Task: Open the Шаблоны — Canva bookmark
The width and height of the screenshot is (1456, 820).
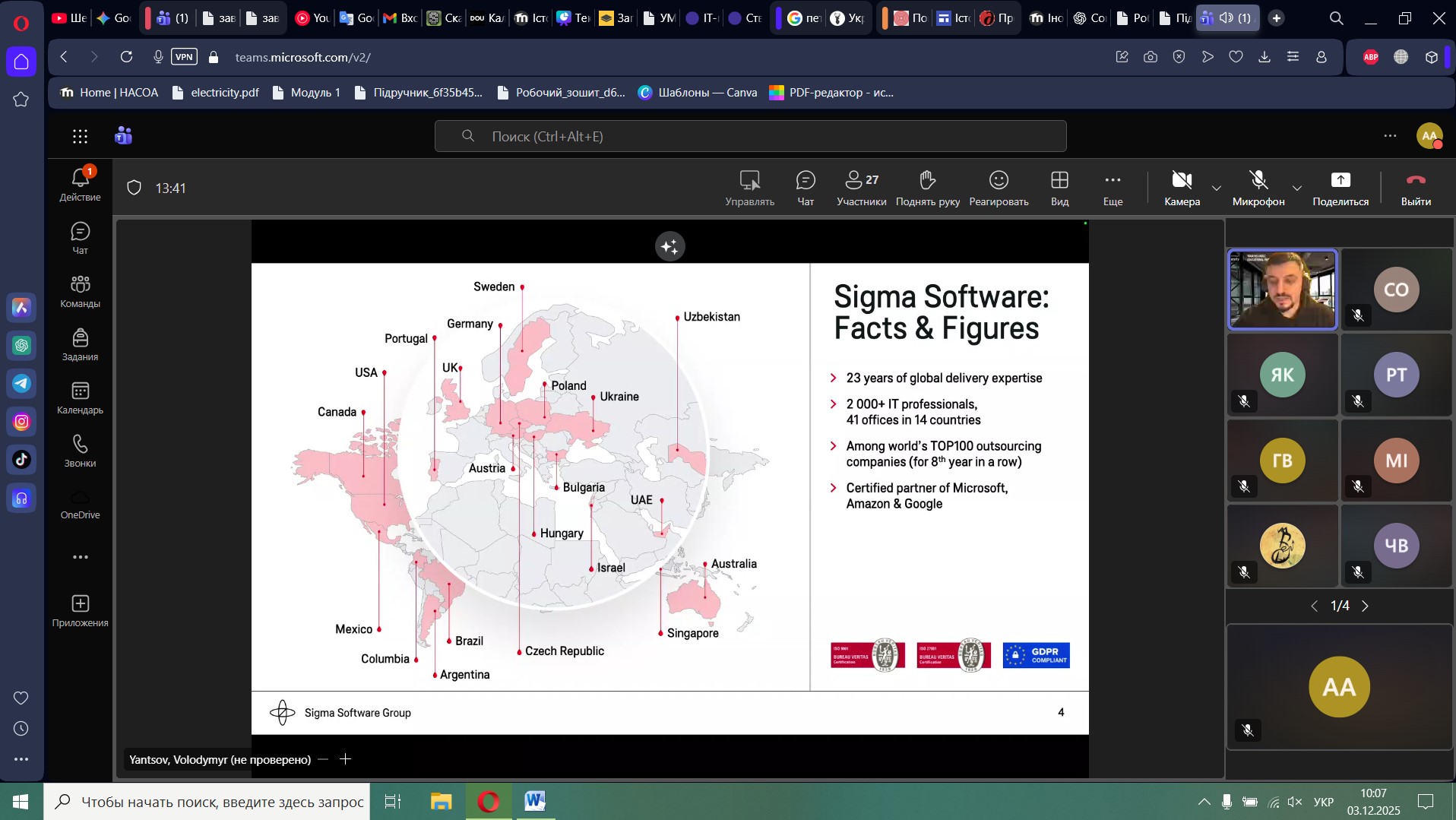Action: pyautogui.click(x=698, y=93)
